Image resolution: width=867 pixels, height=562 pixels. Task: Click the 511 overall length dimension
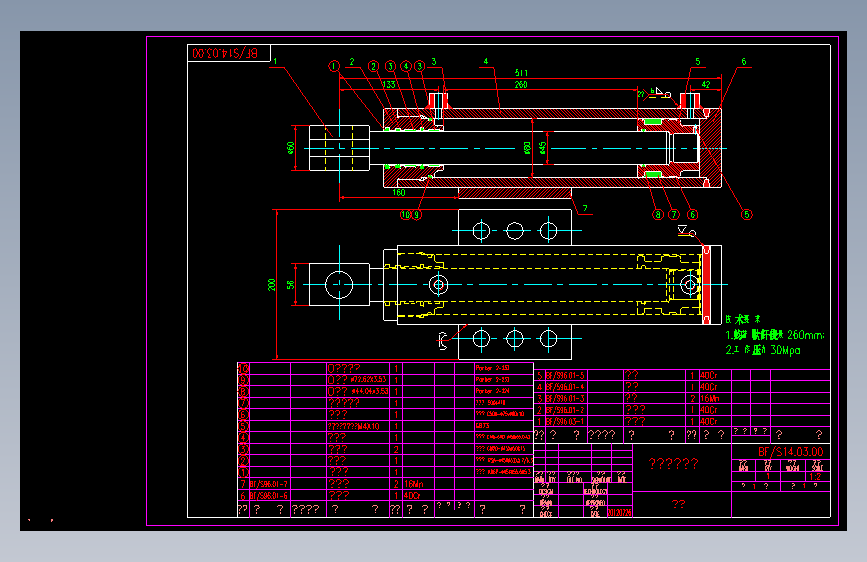click(521, 73)
